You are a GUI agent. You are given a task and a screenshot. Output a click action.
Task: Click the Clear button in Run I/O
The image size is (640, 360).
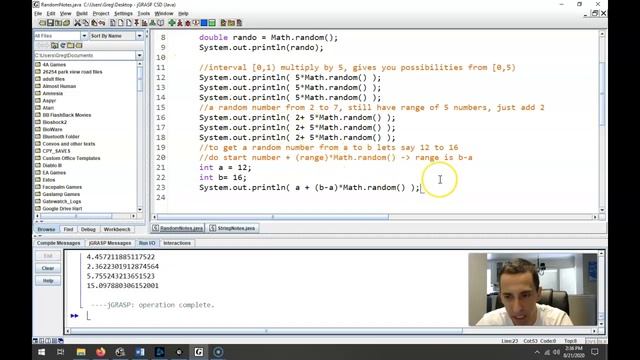point(48,268)
